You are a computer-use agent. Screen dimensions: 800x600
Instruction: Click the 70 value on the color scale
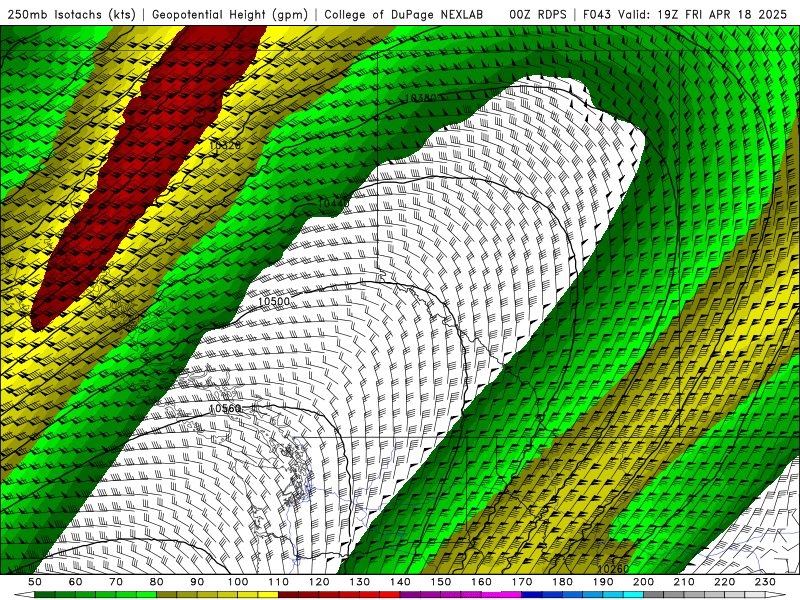coord(116,582)
